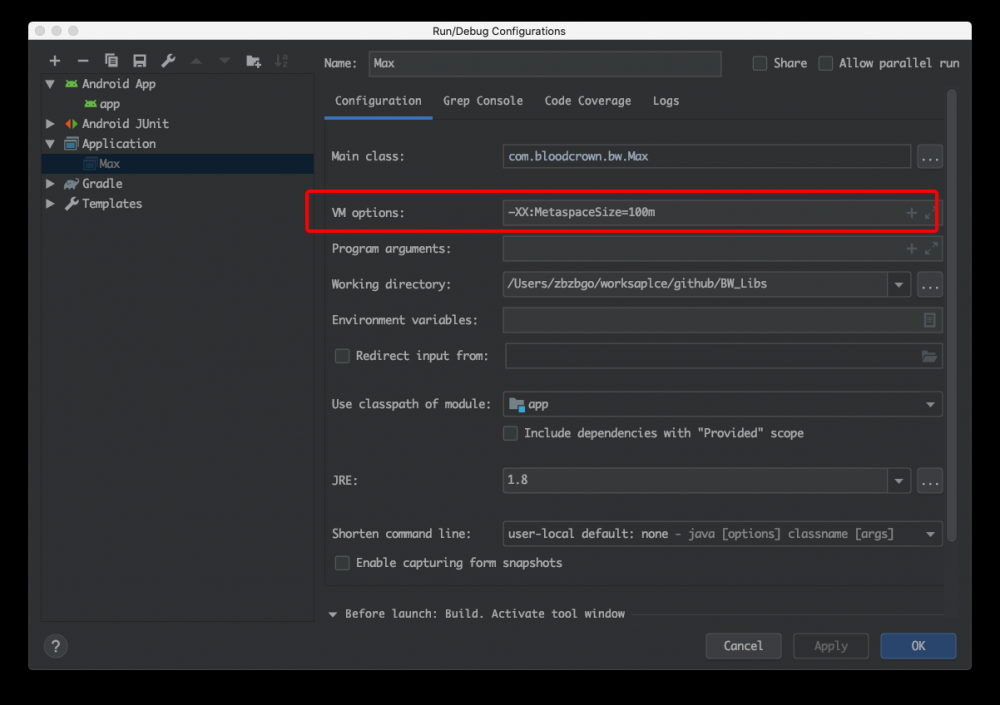
Task: Enable the Share checkbox
Action: tap(760, 63)
